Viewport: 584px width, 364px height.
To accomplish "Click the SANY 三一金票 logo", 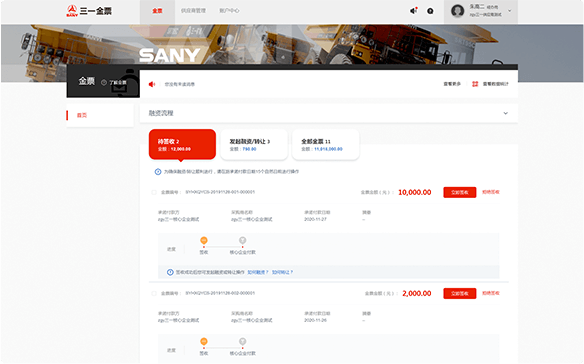I will point(89,11).
